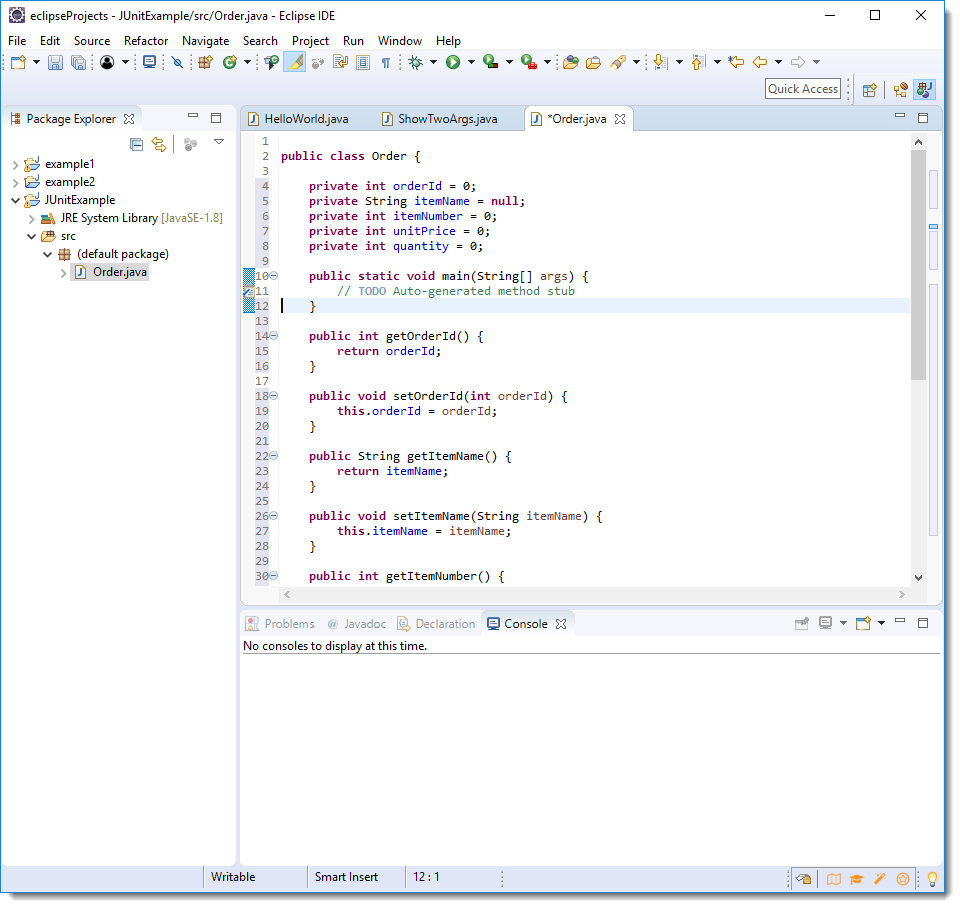Viewport: 960px width, 908px height.
Task: Open the New Java Class dropdown arrow
Action: (x=247, y=62)
